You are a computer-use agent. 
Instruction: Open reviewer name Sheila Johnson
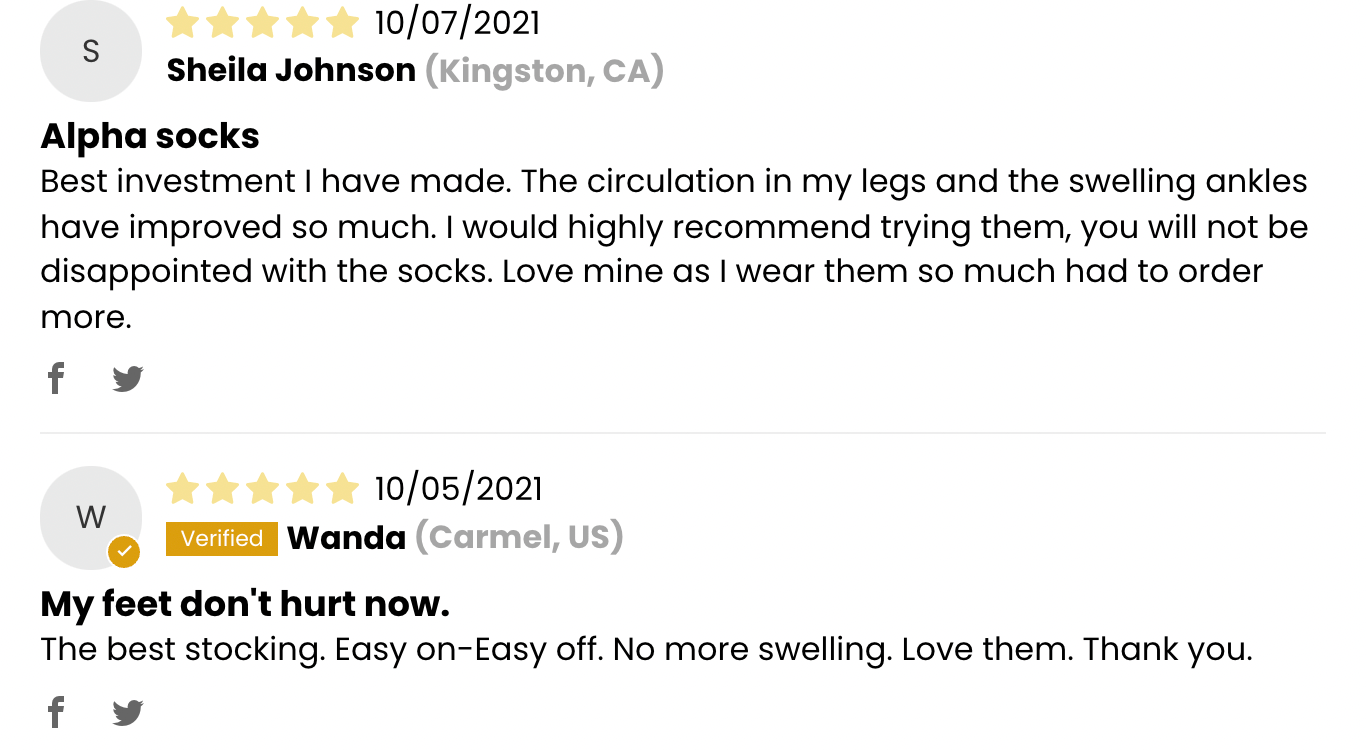(291, 71)
